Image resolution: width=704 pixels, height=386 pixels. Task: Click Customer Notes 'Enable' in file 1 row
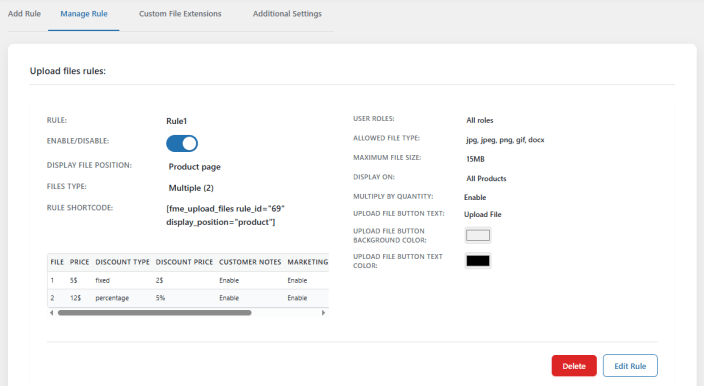click(229, 281)
